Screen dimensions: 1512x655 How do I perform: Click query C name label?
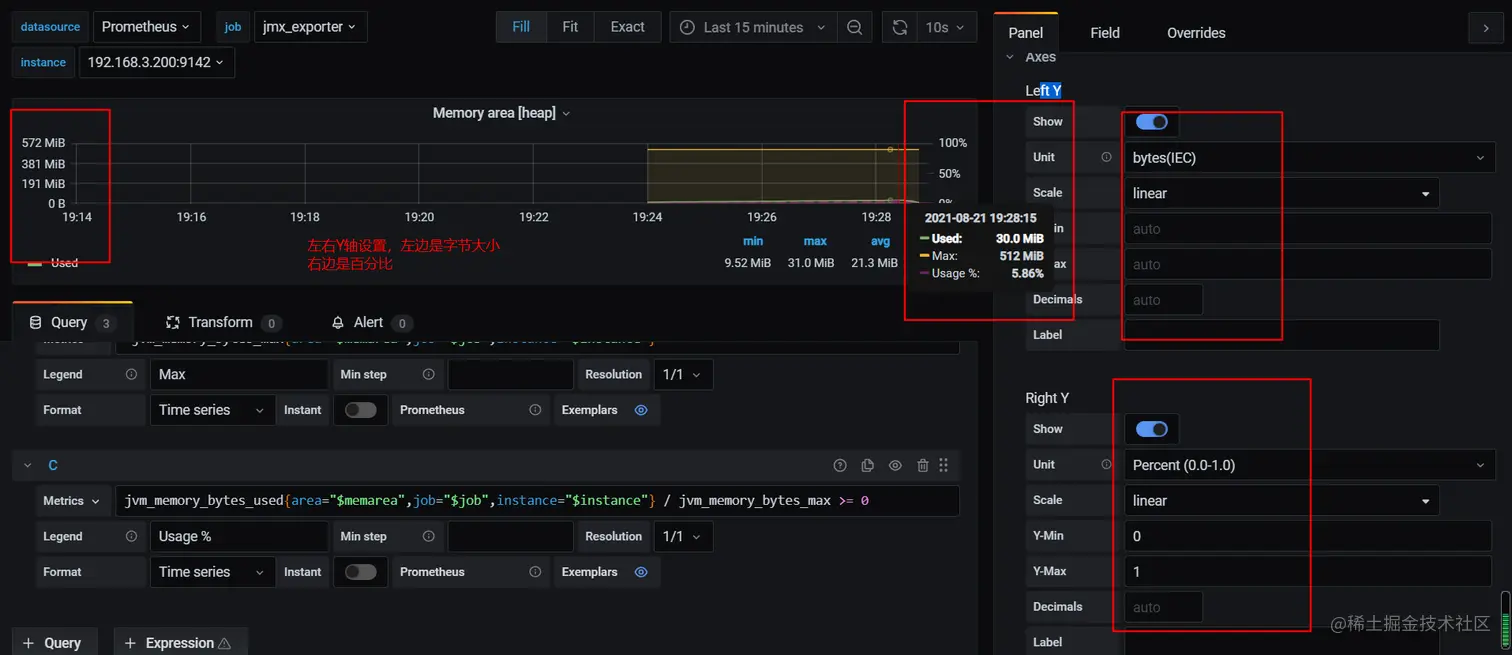point(53,465)
